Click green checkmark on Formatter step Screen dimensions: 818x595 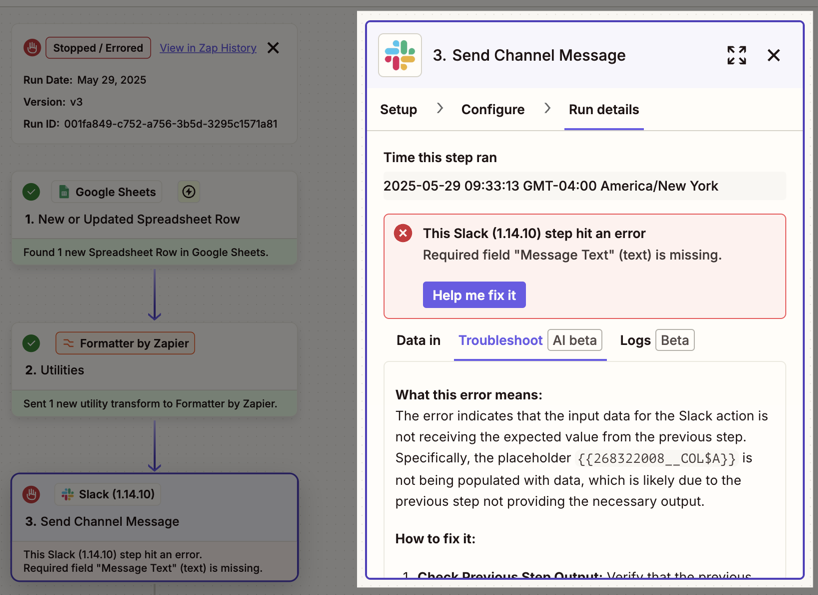[32, 343]
